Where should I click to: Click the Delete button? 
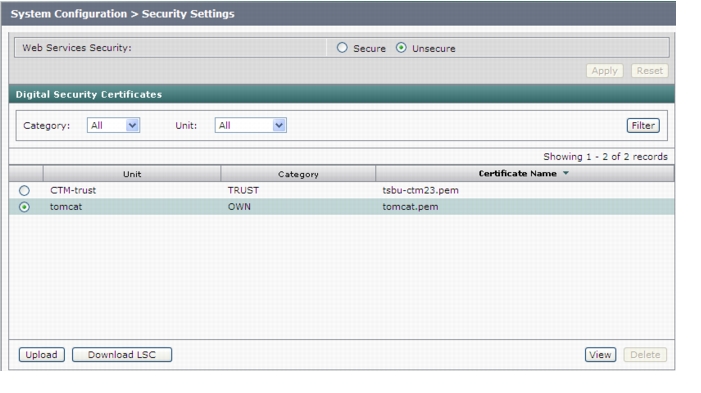coord(645,355)
